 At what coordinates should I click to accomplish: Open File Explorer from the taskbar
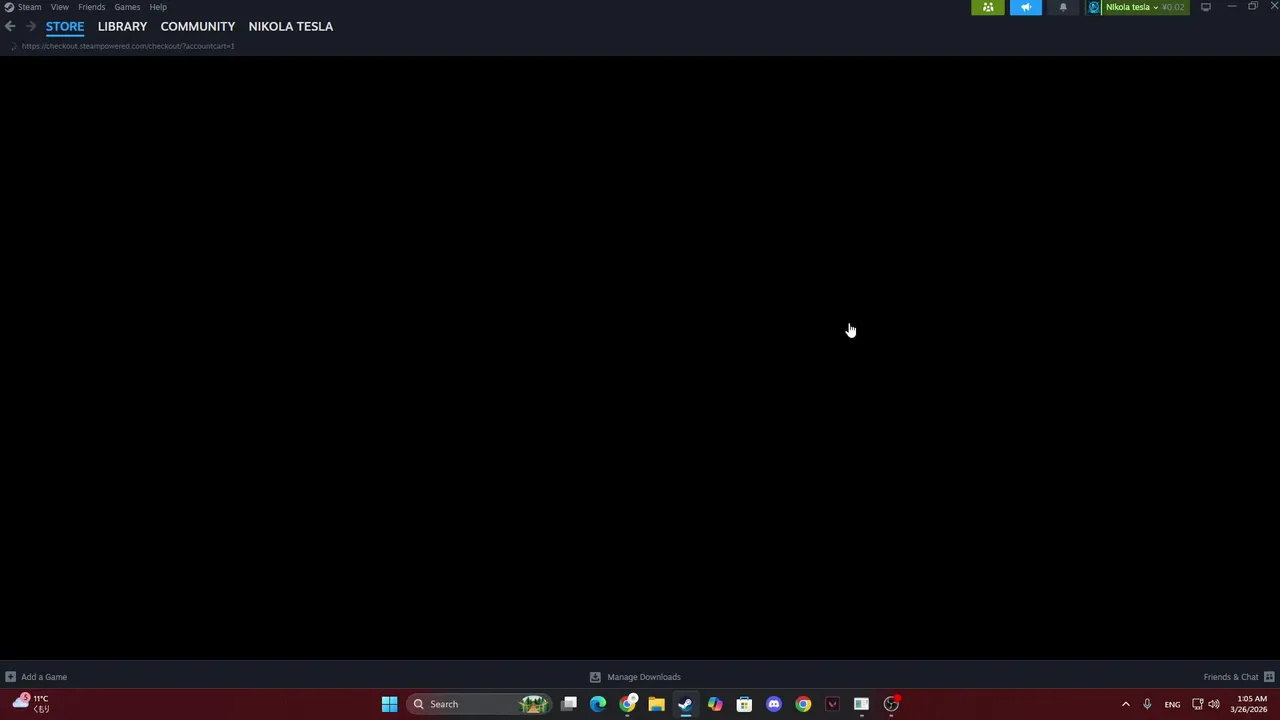(x=656, y=704)
